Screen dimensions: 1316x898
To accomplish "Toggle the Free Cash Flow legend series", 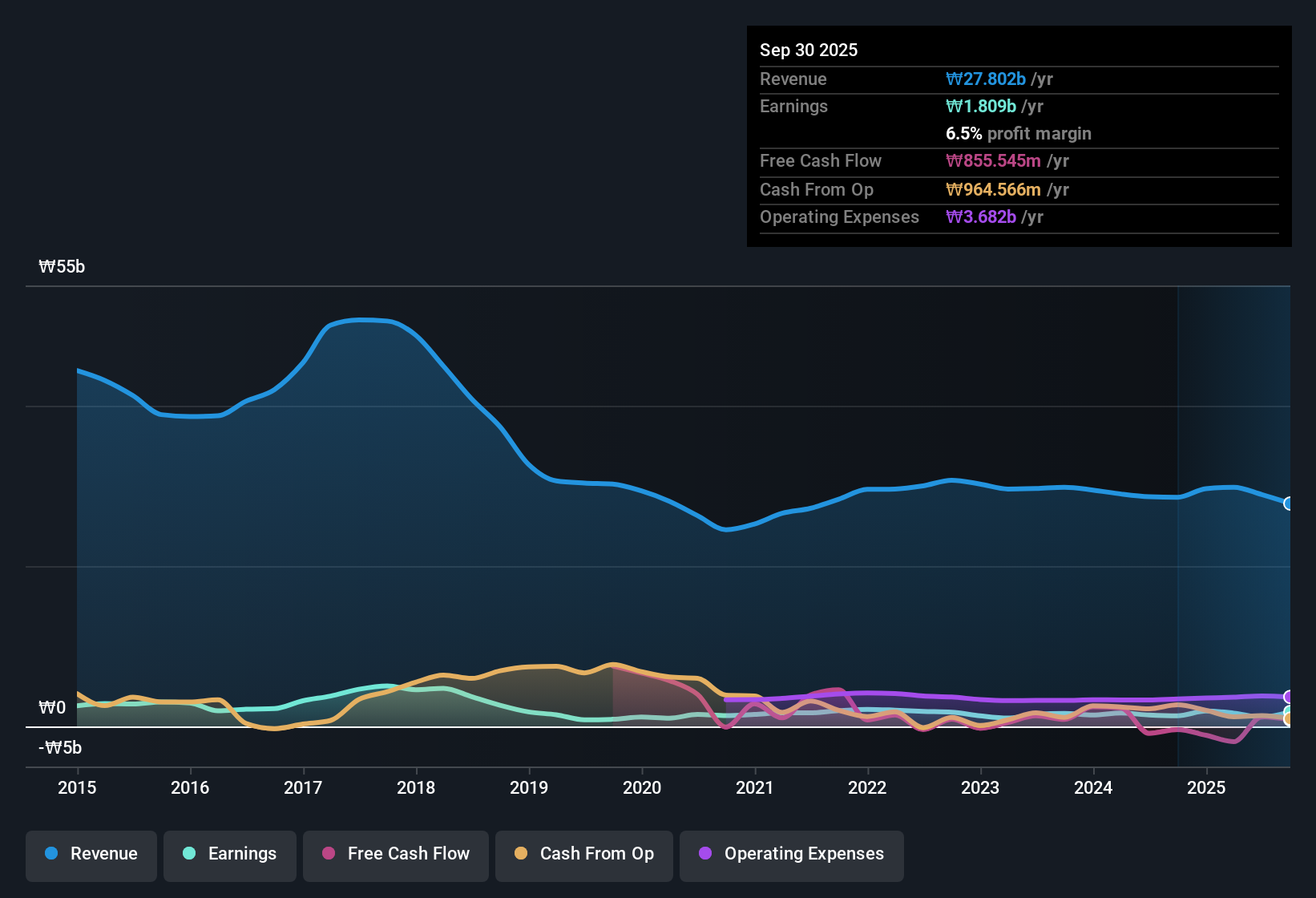I will pos(396,856).
